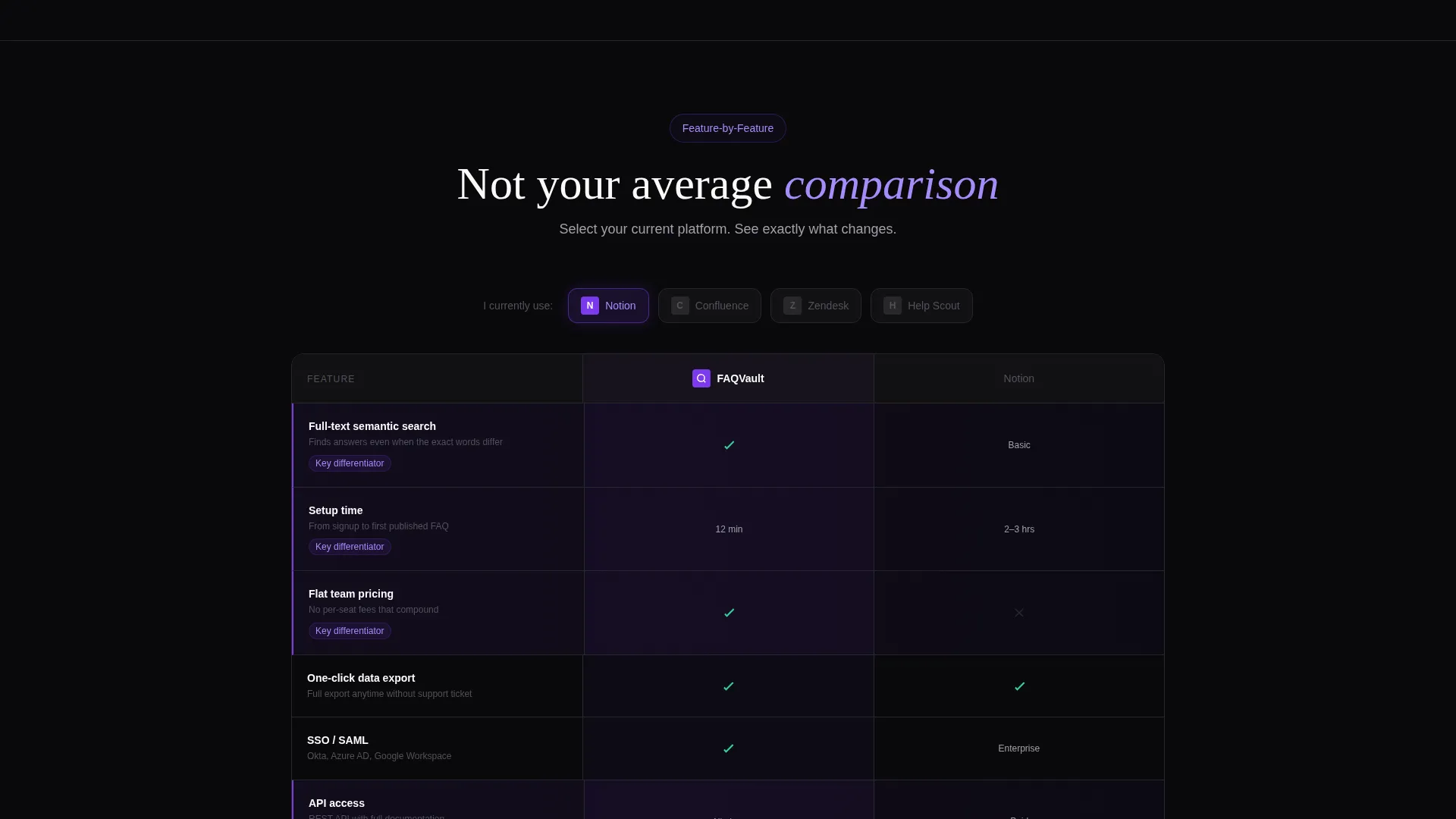Click the '2–3 hrs' Notion setup value
The width and height of the screenshot is (1456, 819).
click(x=1019, y=529)
